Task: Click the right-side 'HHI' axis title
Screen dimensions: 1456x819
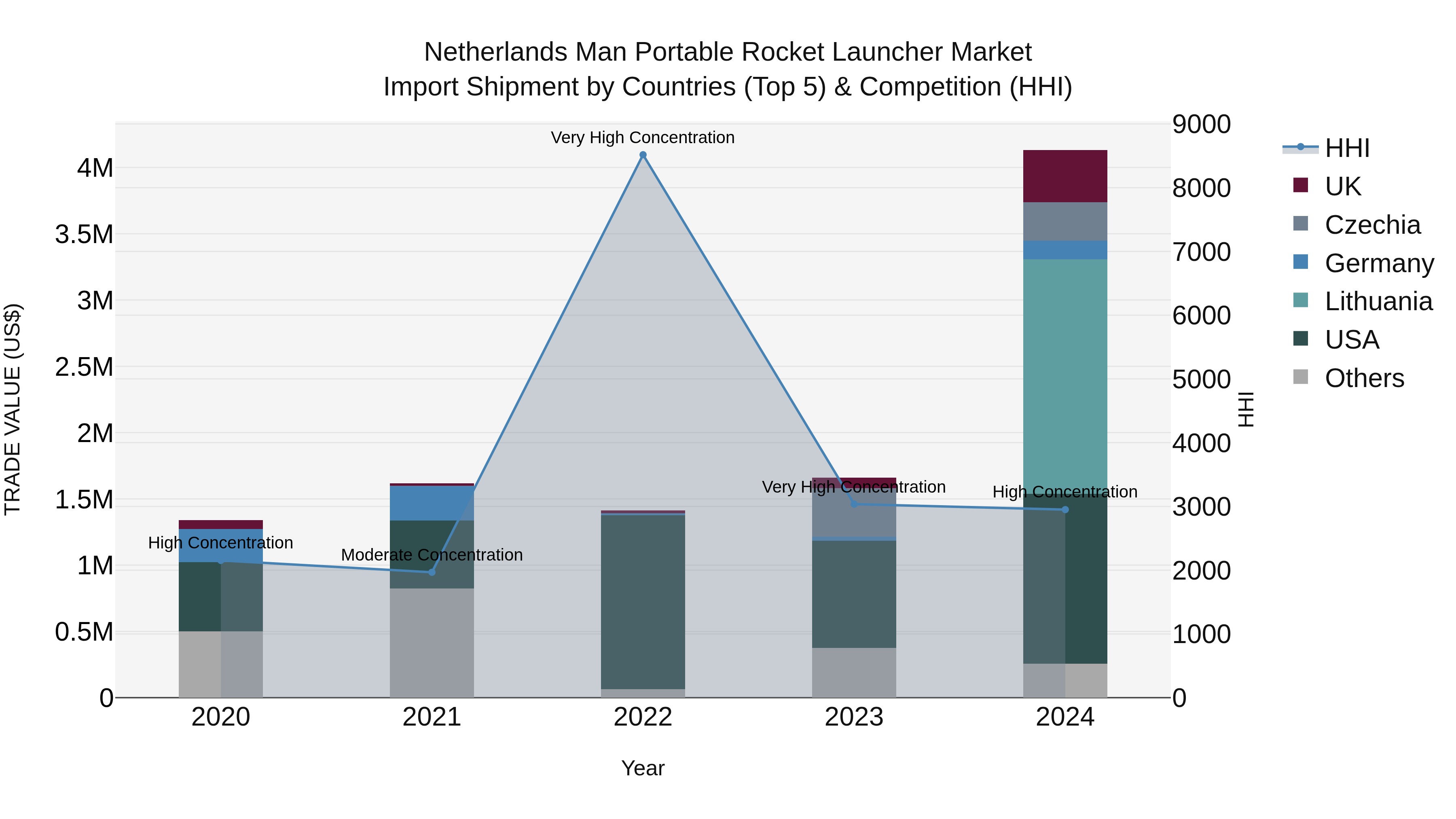Action: click(1246, 410)
